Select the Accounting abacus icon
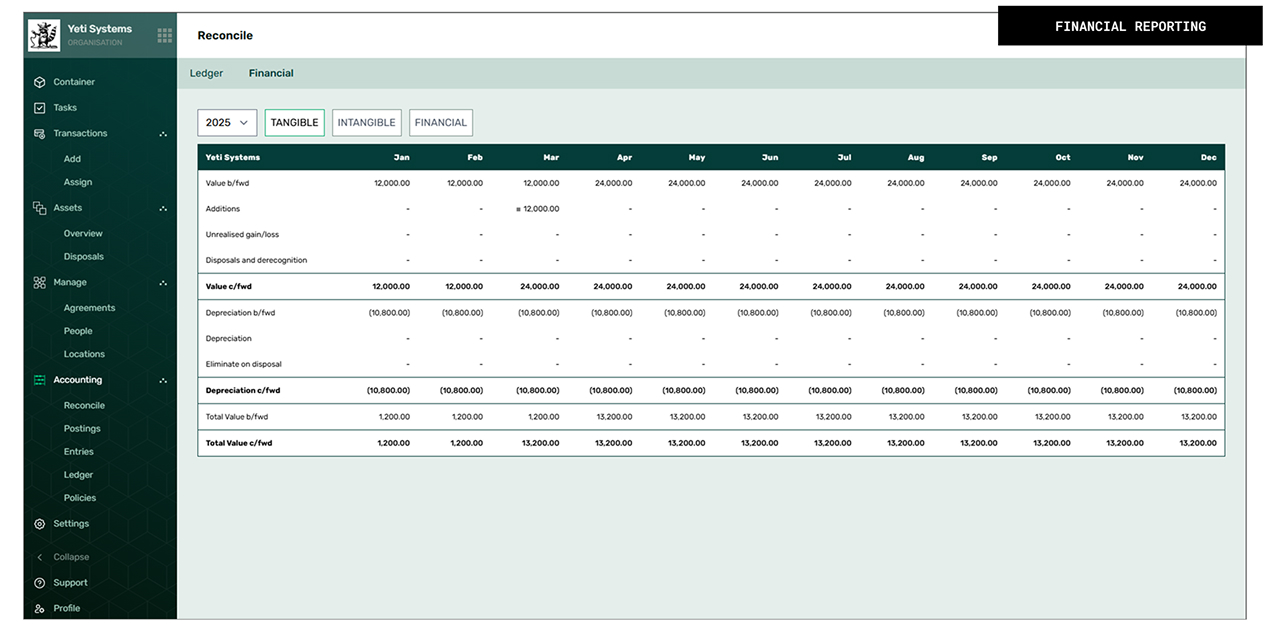The width and height of the screenshot is (1270, 632). click(x=38, y=379)
